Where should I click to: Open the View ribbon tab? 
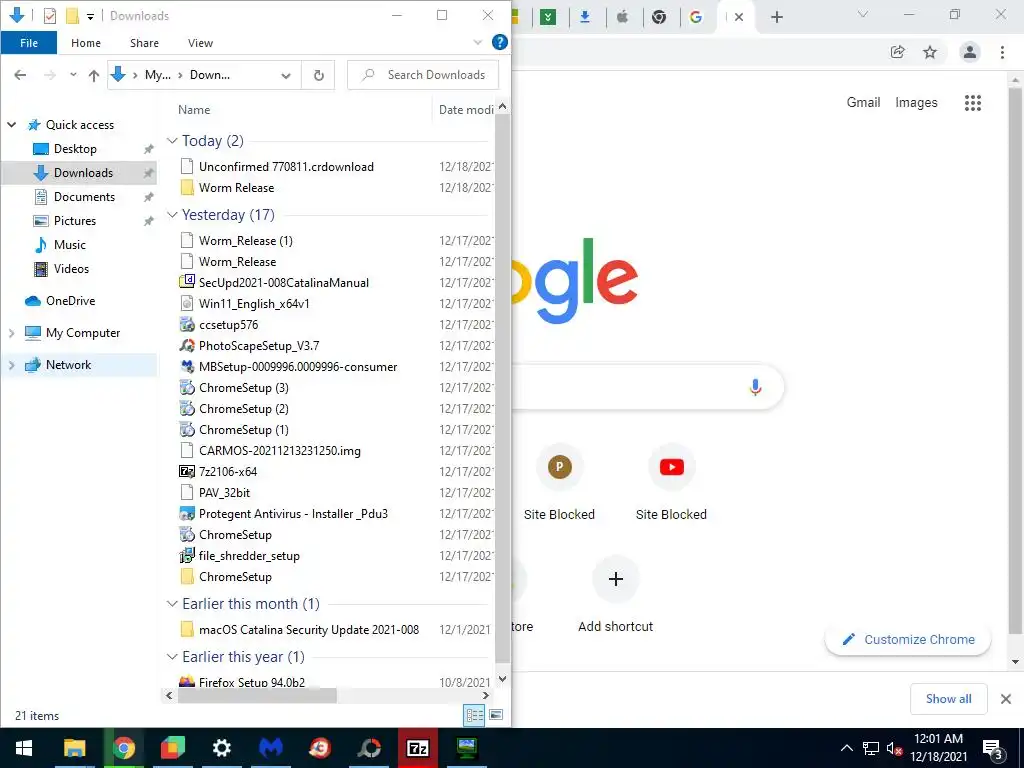pyautogui.click(x=200, y=43)
